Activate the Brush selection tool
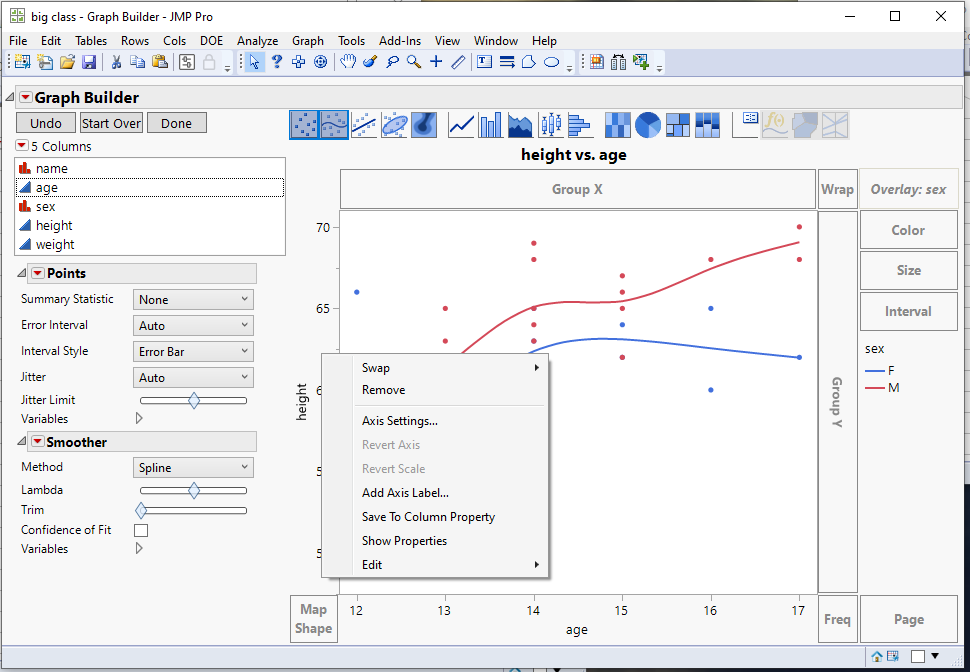The image size is (970, 672). [368, 61]
